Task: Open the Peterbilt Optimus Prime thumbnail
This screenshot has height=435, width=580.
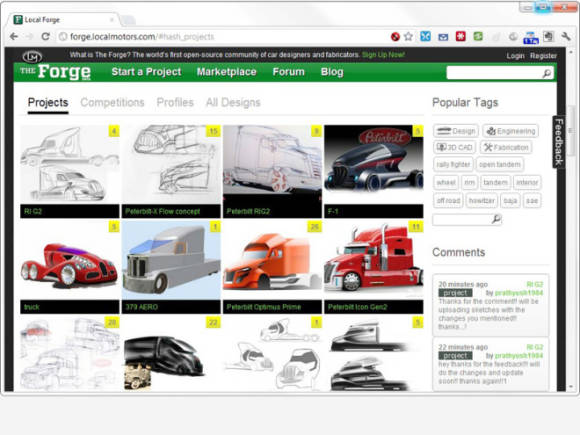Action: pyautogui.click(x=273, y=260)
